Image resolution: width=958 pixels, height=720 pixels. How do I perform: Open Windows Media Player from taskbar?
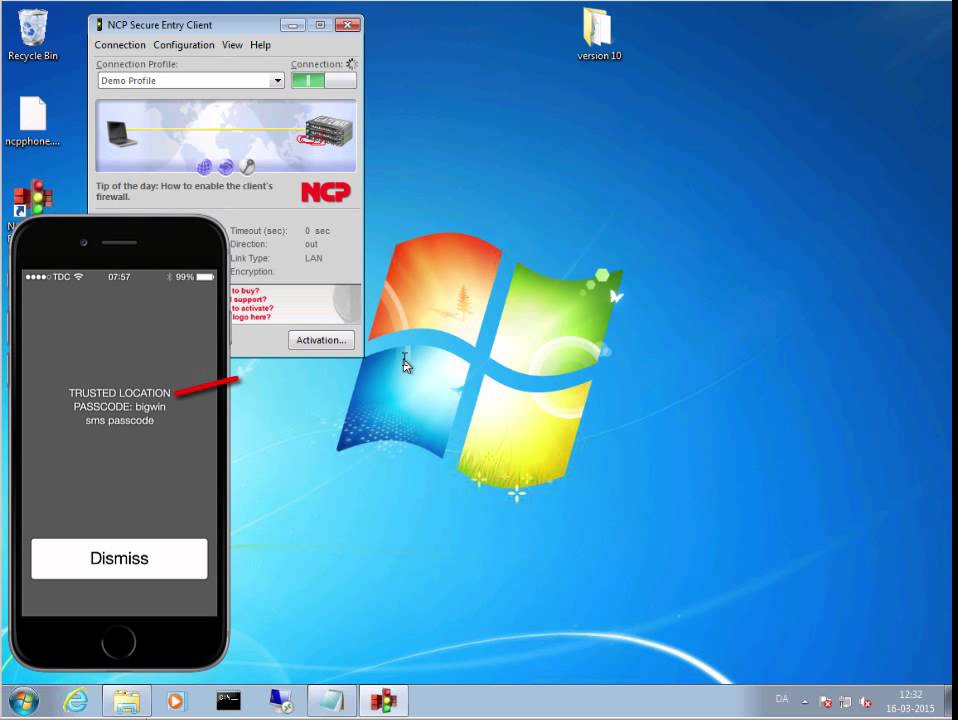pos(176,701)
